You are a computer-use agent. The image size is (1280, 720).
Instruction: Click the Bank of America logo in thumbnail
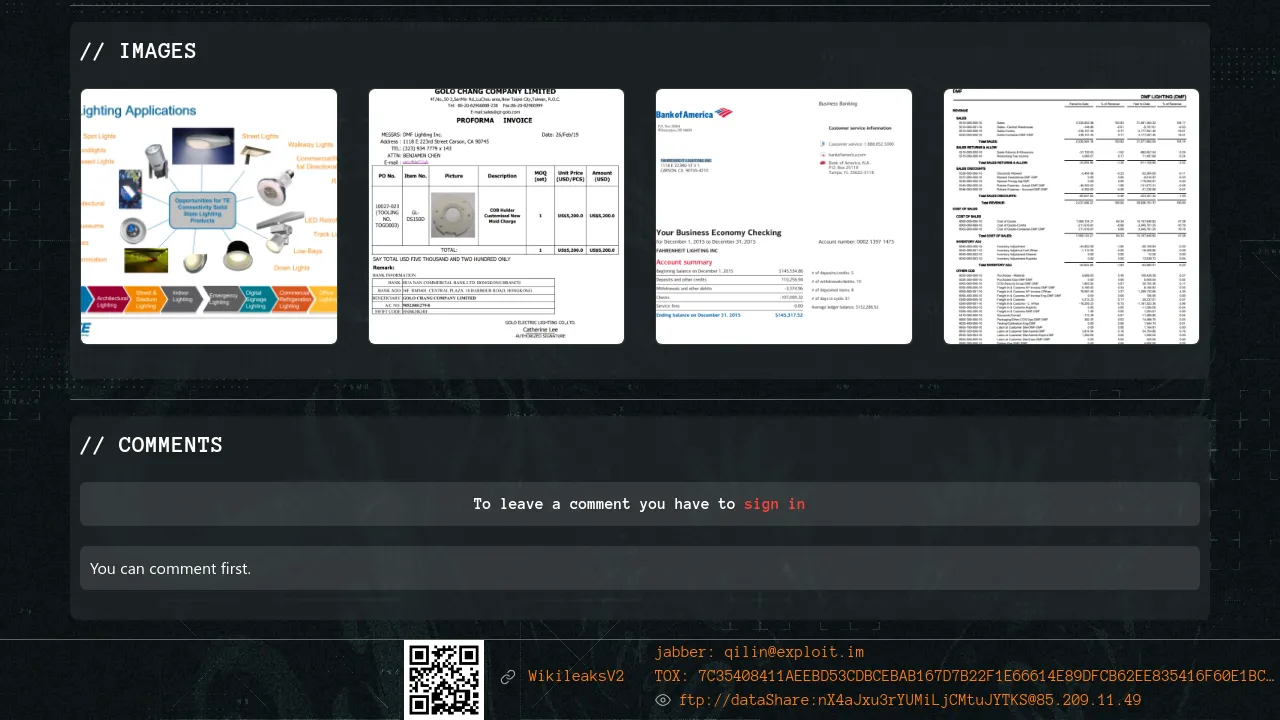click(696, 113)
